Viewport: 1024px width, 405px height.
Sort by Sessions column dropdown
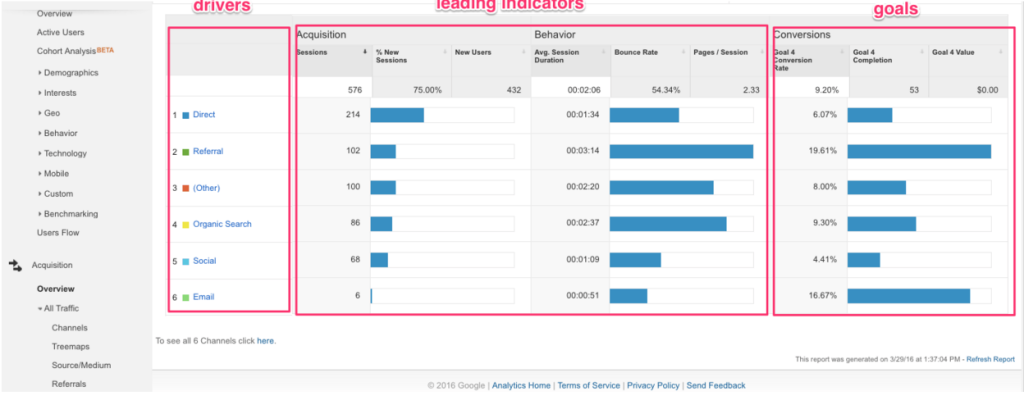(365, 52)
